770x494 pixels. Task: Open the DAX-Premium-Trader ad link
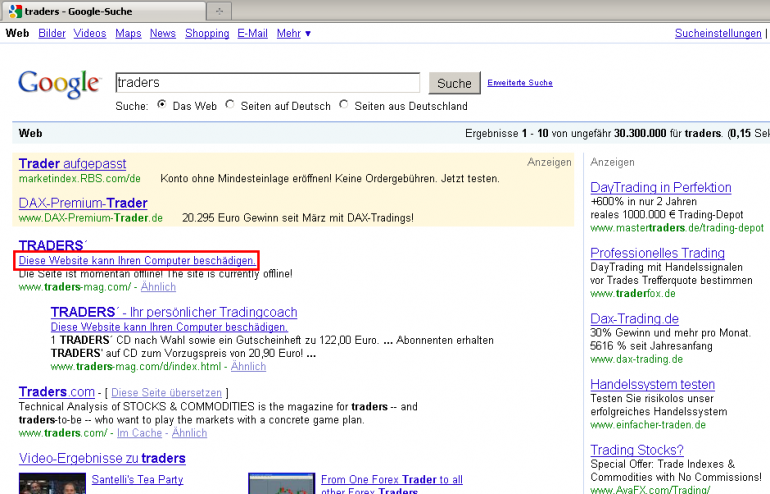click(83, 203)
